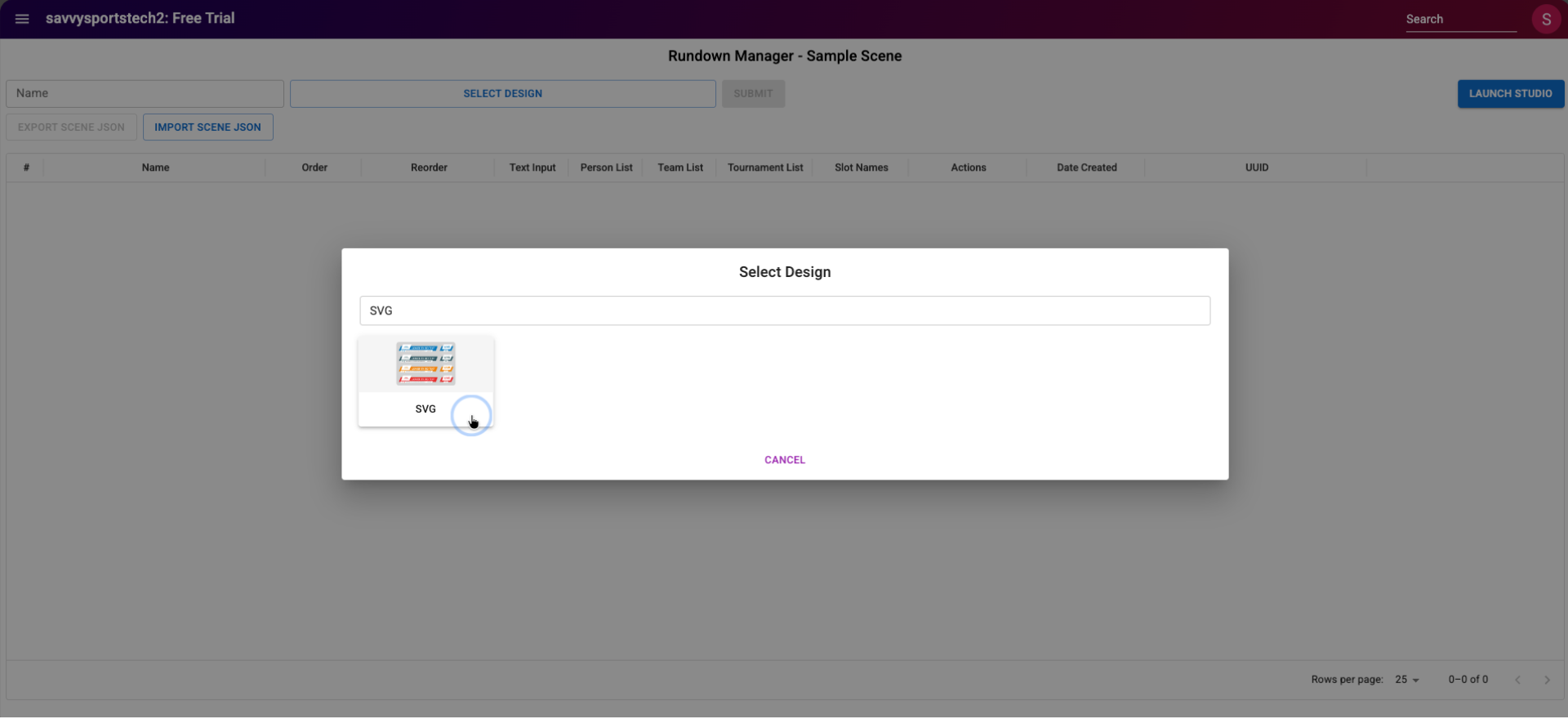1568x719 pixels.
Task: Click the top-right Search field
Action: point(1459,20)
